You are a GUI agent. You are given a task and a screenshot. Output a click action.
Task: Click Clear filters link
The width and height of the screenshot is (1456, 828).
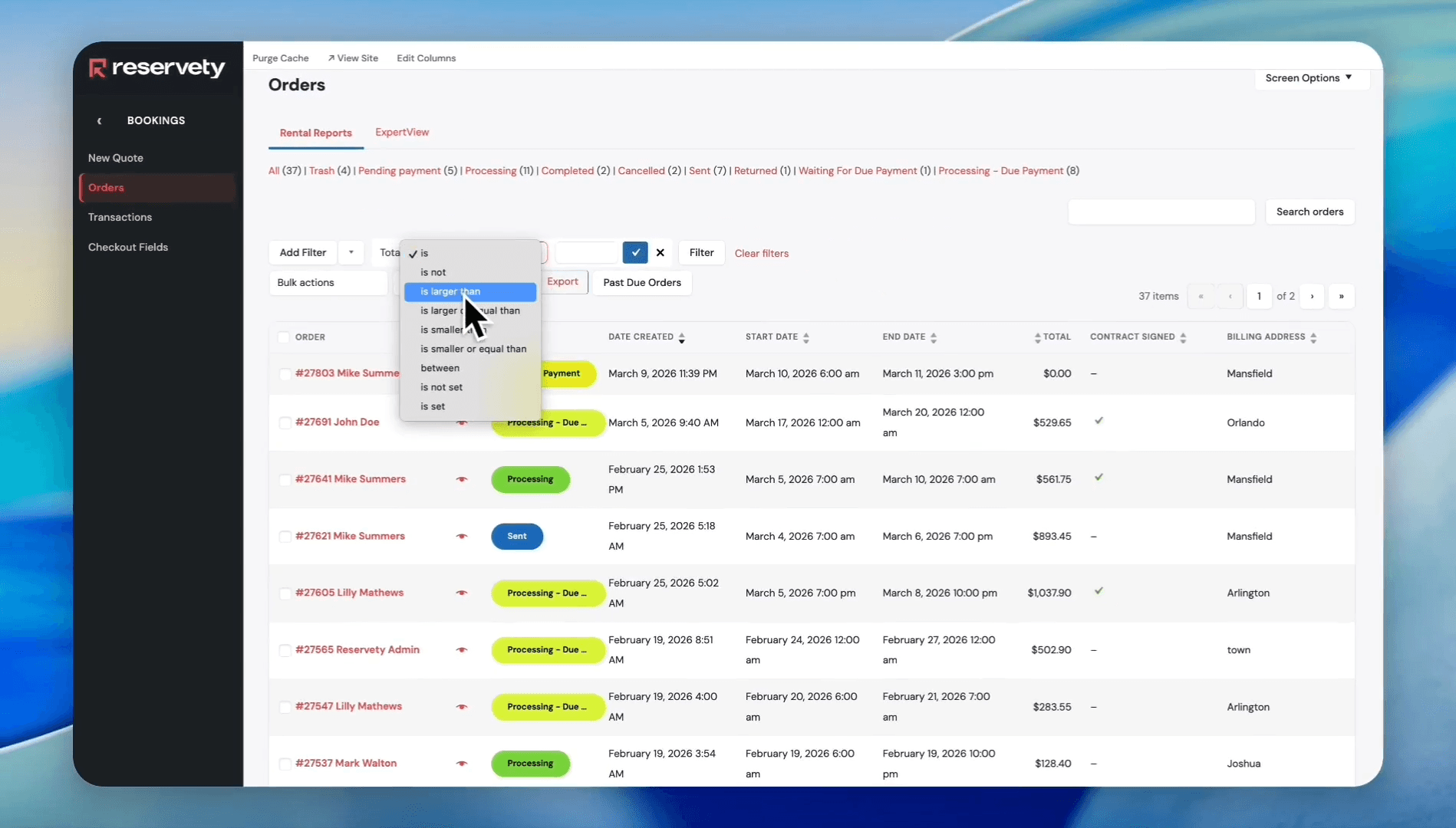point(762,253)
